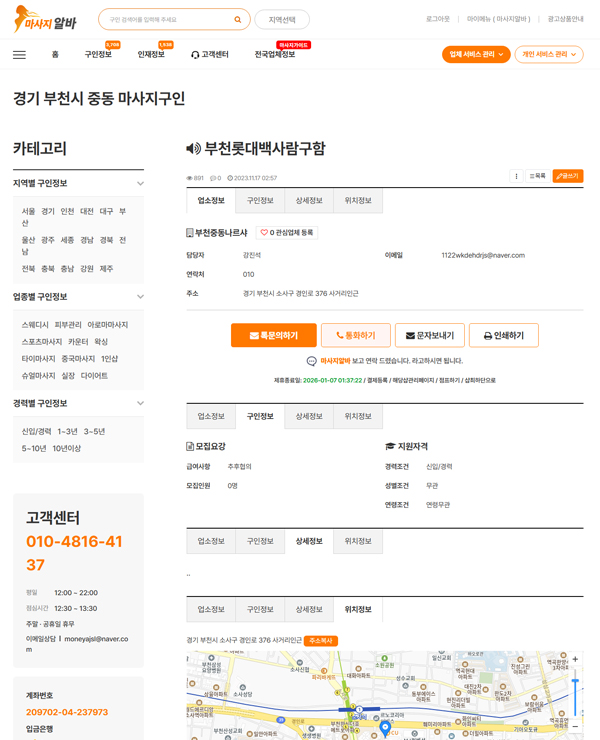Select 1인샵 business type link
Viewport: 600px width, 740px height.
[109, 359]
